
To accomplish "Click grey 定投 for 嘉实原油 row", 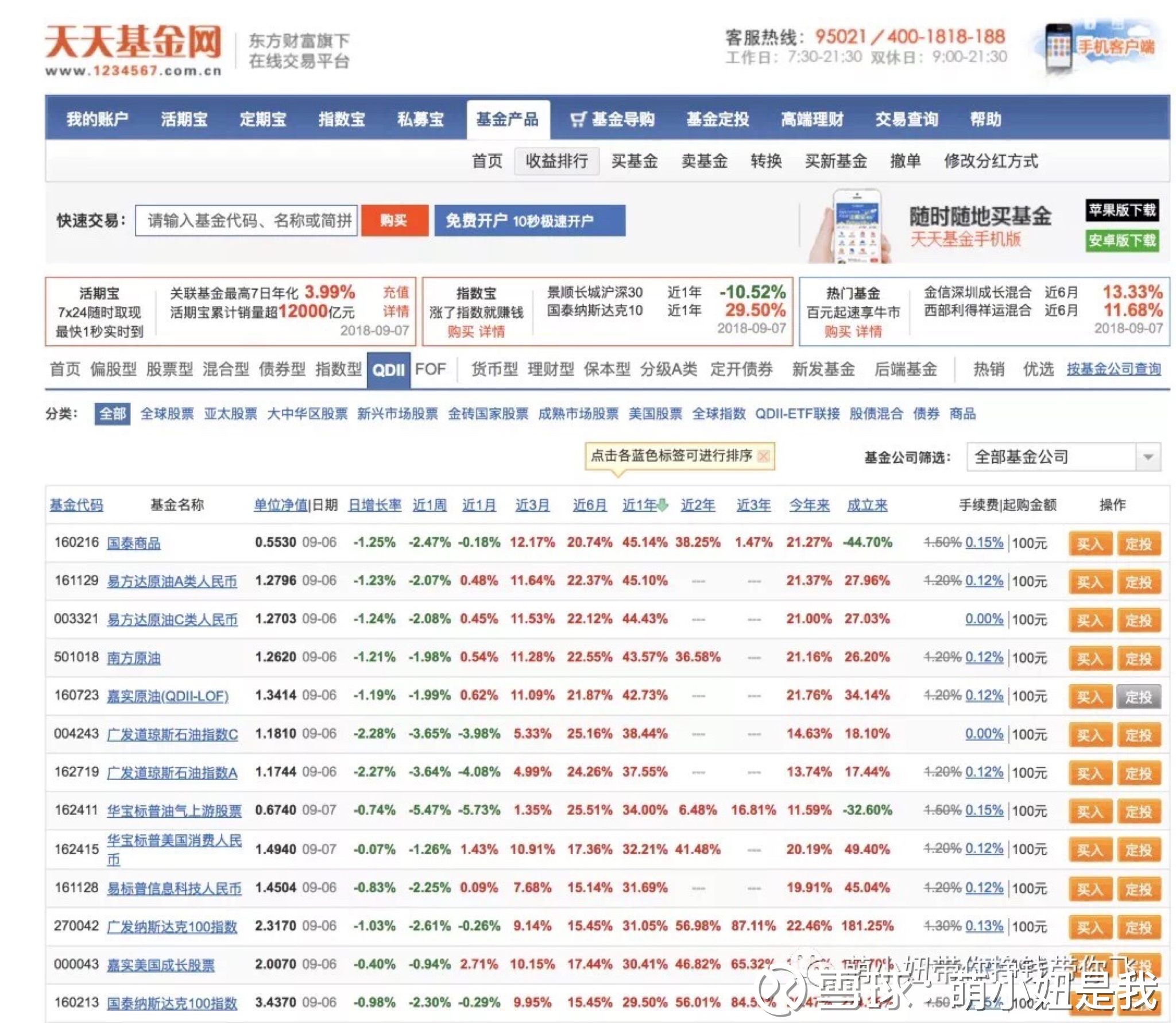I will [1138, 697].
